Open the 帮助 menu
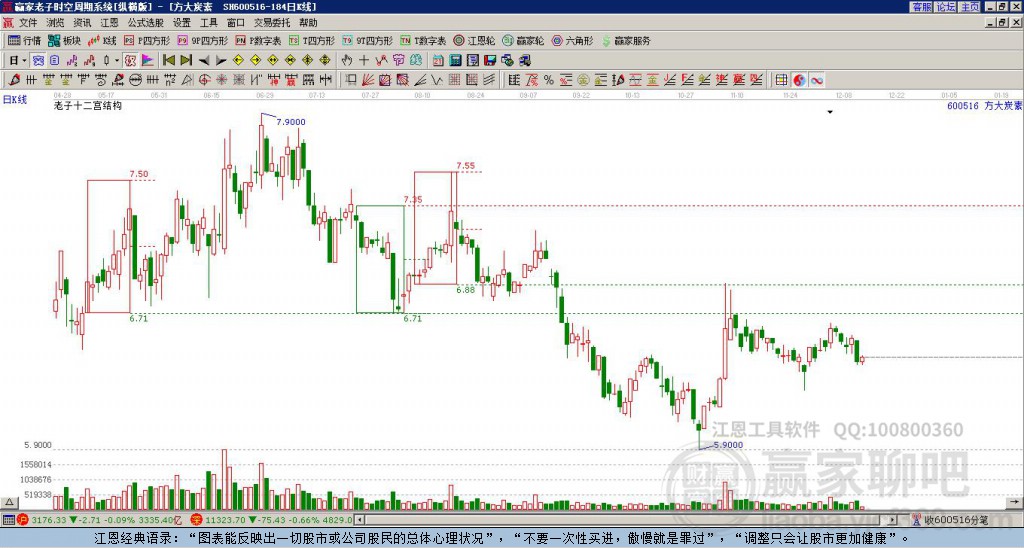Screen dimensions: 1024x548 tap(308, 23)
